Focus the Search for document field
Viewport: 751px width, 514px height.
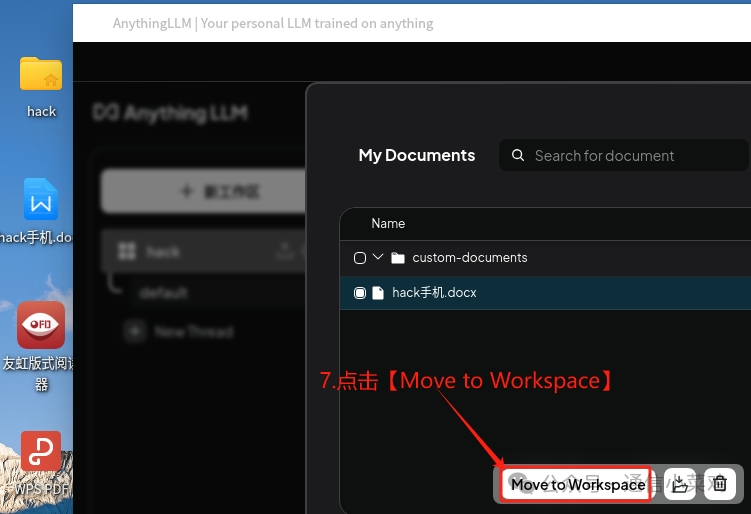(624, 155)
